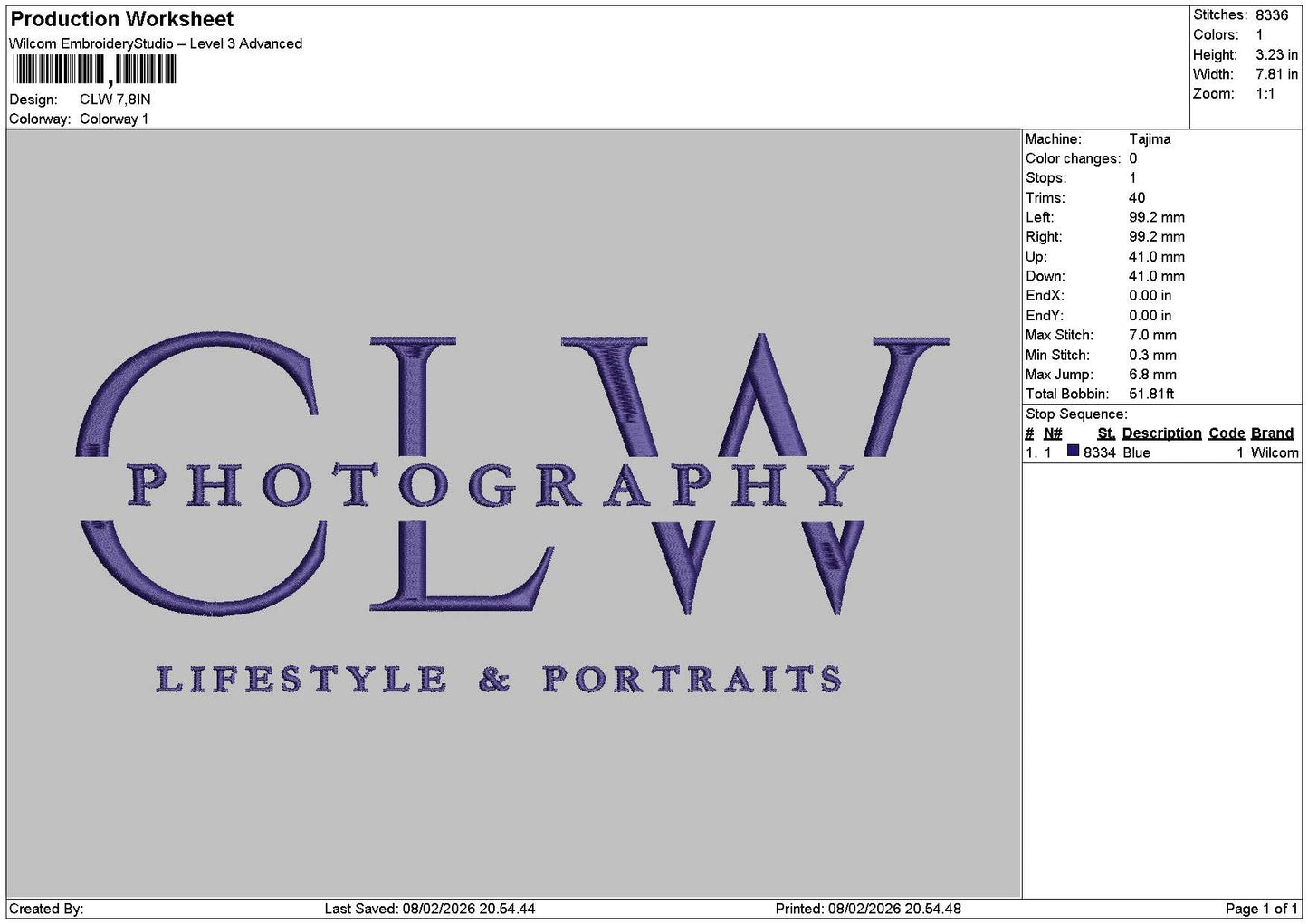Viewport: 1308px width, 924px height.
Task: Click the thread description Blue
Action: [1136, 452]
